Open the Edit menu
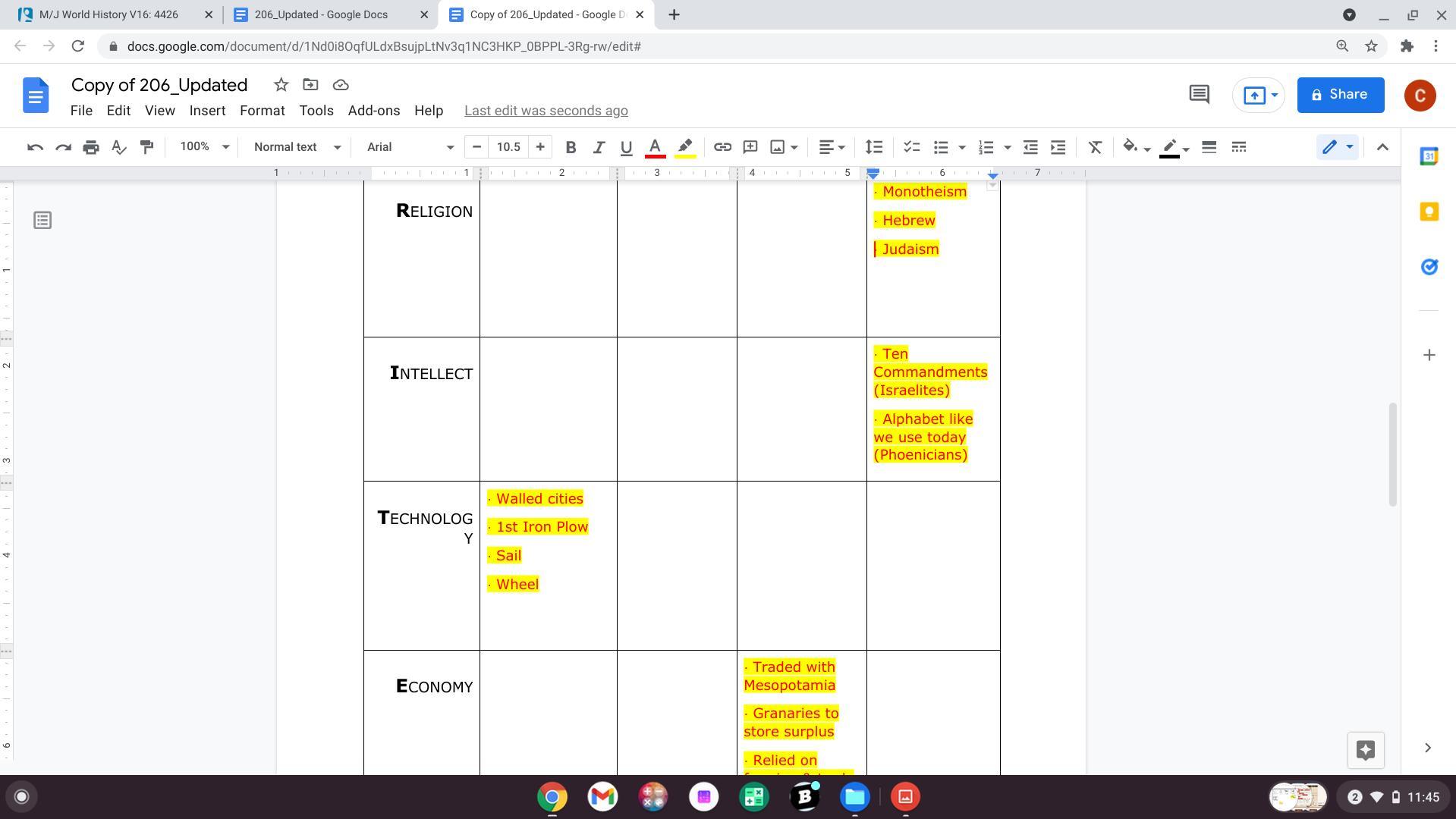 tap(118, 111)
